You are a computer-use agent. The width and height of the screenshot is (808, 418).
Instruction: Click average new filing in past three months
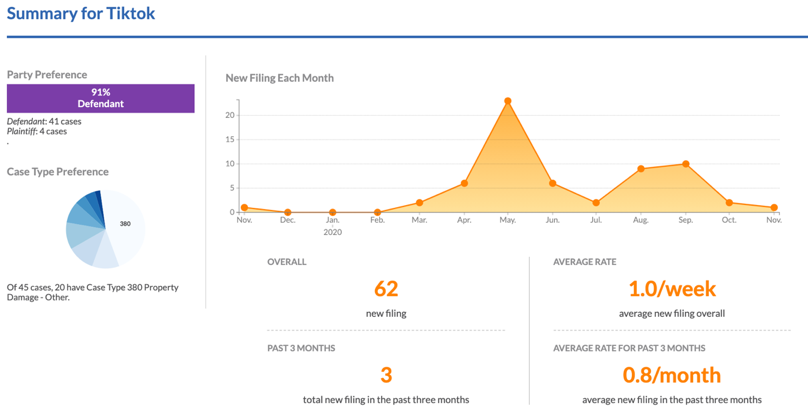coord(672,399)
